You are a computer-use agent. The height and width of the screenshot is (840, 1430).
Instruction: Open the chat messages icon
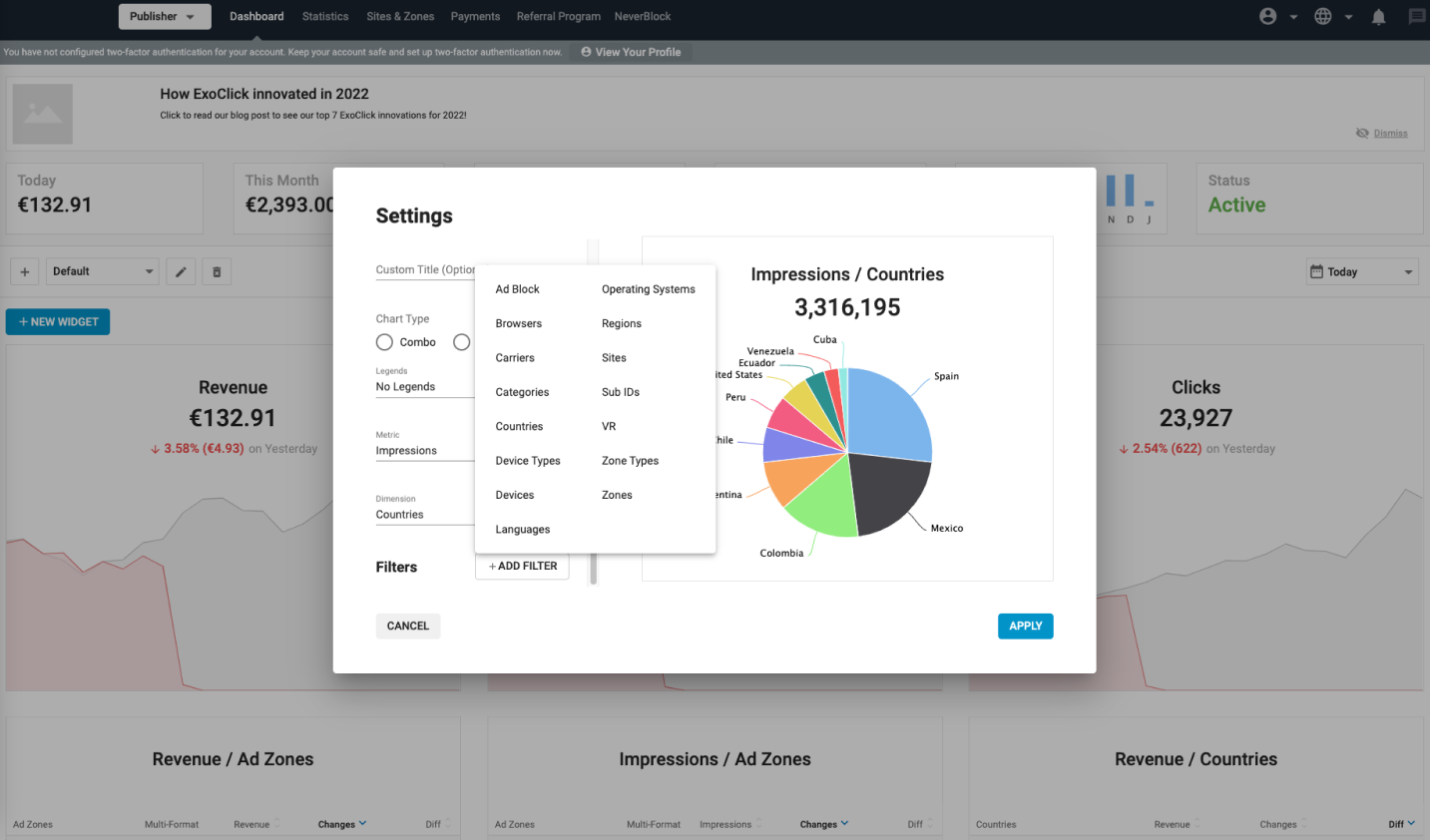coord(1416,17)
